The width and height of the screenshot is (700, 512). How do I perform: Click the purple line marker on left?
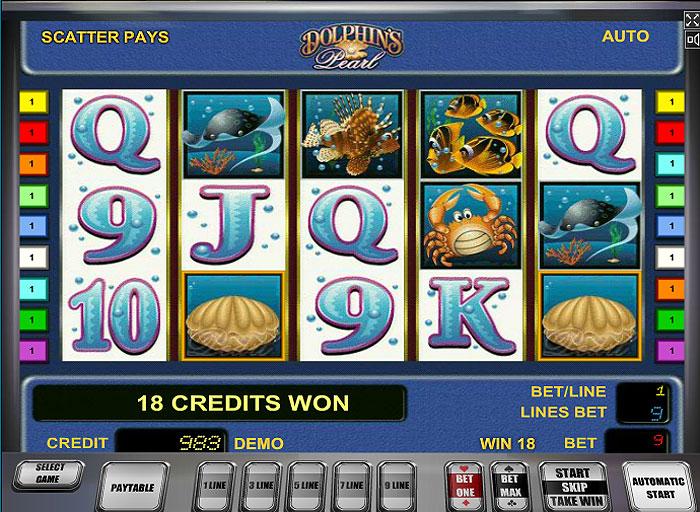[x=33, y=350]
